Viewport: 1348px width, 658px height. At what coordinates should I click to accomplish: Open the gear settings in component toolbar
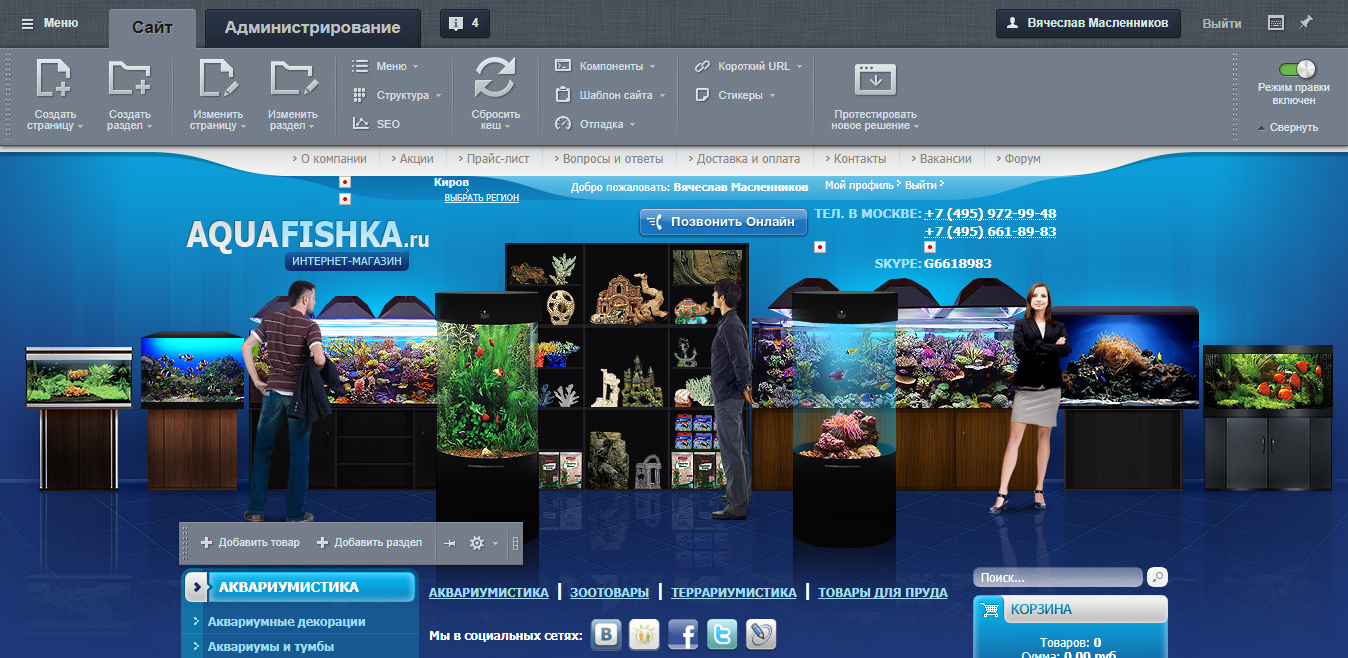coord(477,543)
